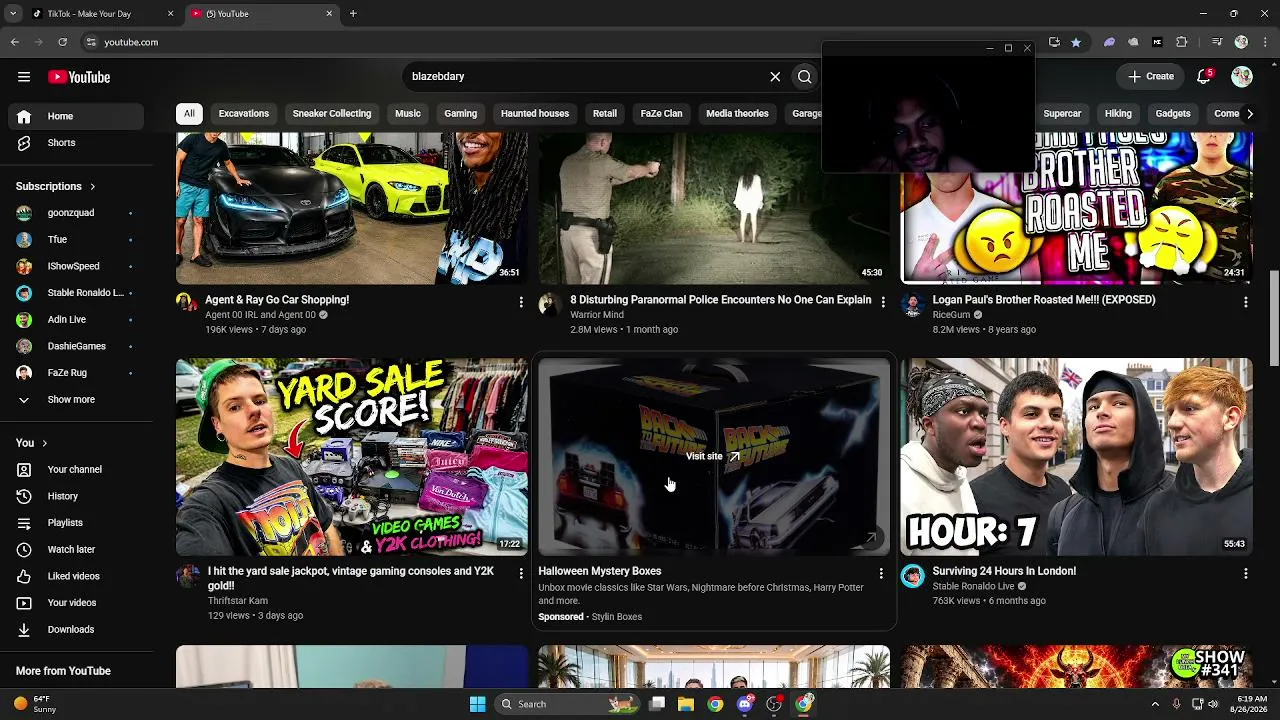This screenshot has width=1280, height=720.
Task: Open the Windows Start menu
Action: 478,704
